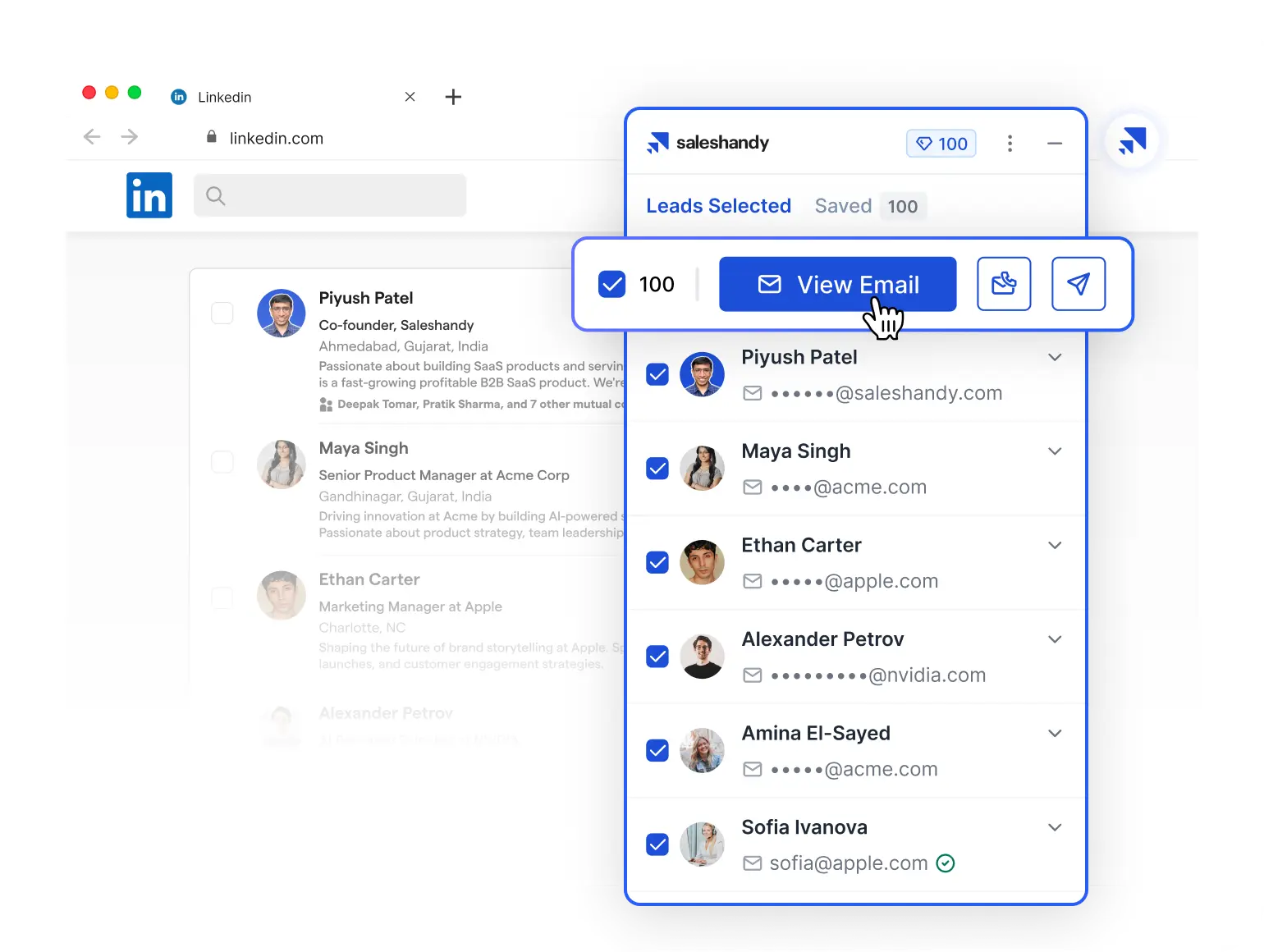Screen dimensions: 1264x952
Task: Click the green verified badge next to sofia@apple.com
Action: click(x=946, y=863)
